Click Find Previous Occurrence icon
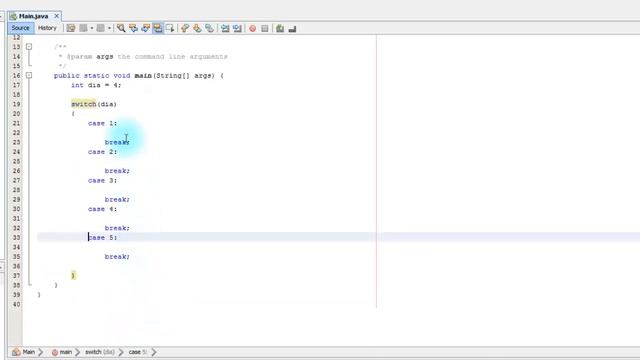This screenshot has width=640, height=360. (133, 28)
